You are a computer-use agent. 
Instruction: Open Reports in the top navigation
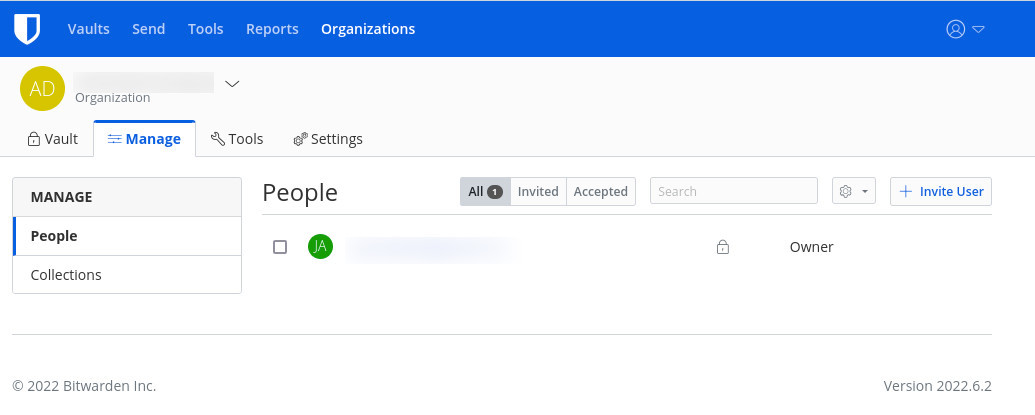coord(272,29)
